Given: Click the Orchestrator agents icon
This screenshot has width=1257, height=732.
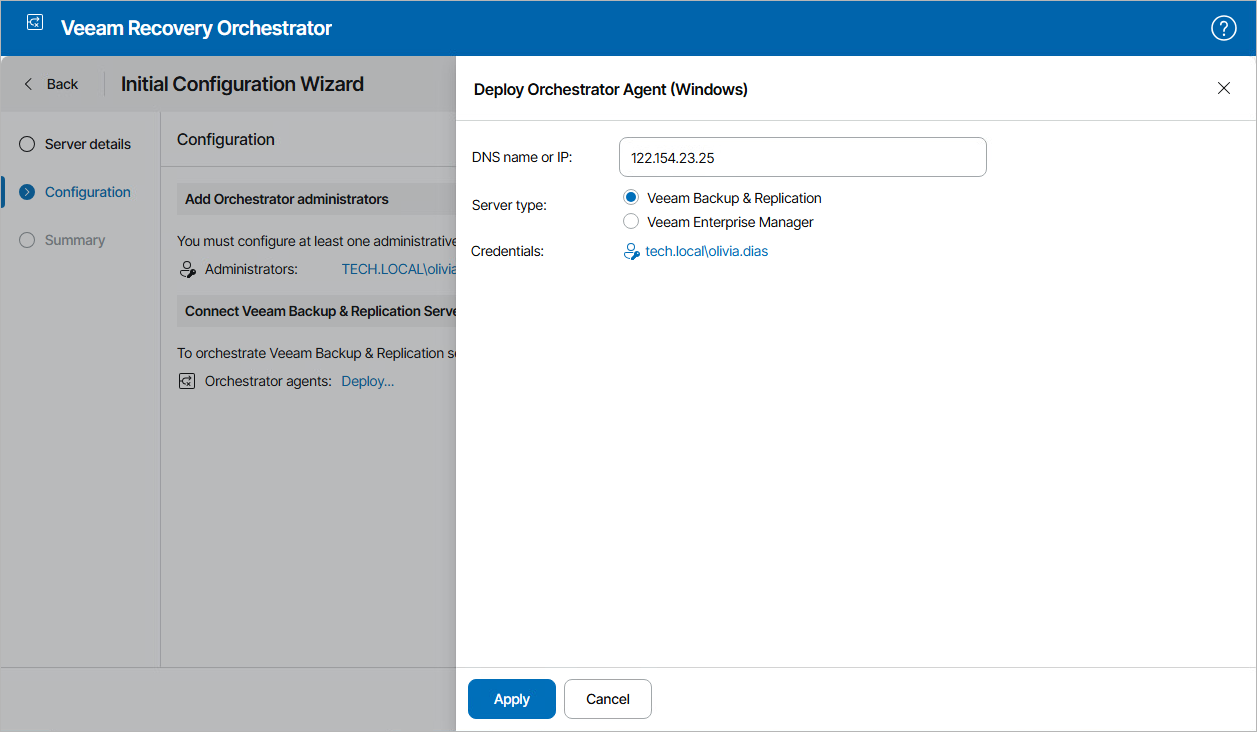Looking at the screenshot, I should 187,381.
